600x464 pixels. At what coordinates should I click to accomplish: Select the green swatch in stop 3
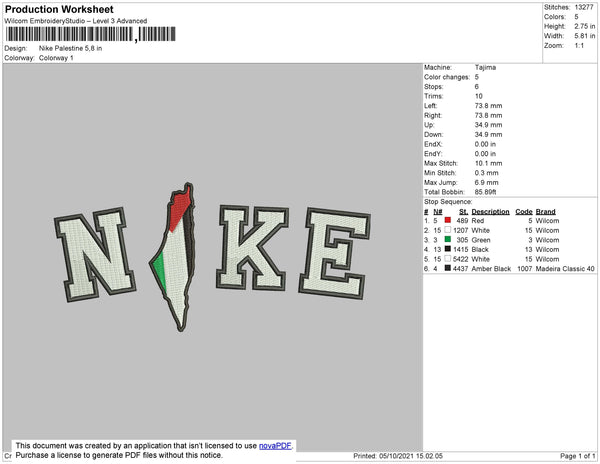tap(448, 239)
